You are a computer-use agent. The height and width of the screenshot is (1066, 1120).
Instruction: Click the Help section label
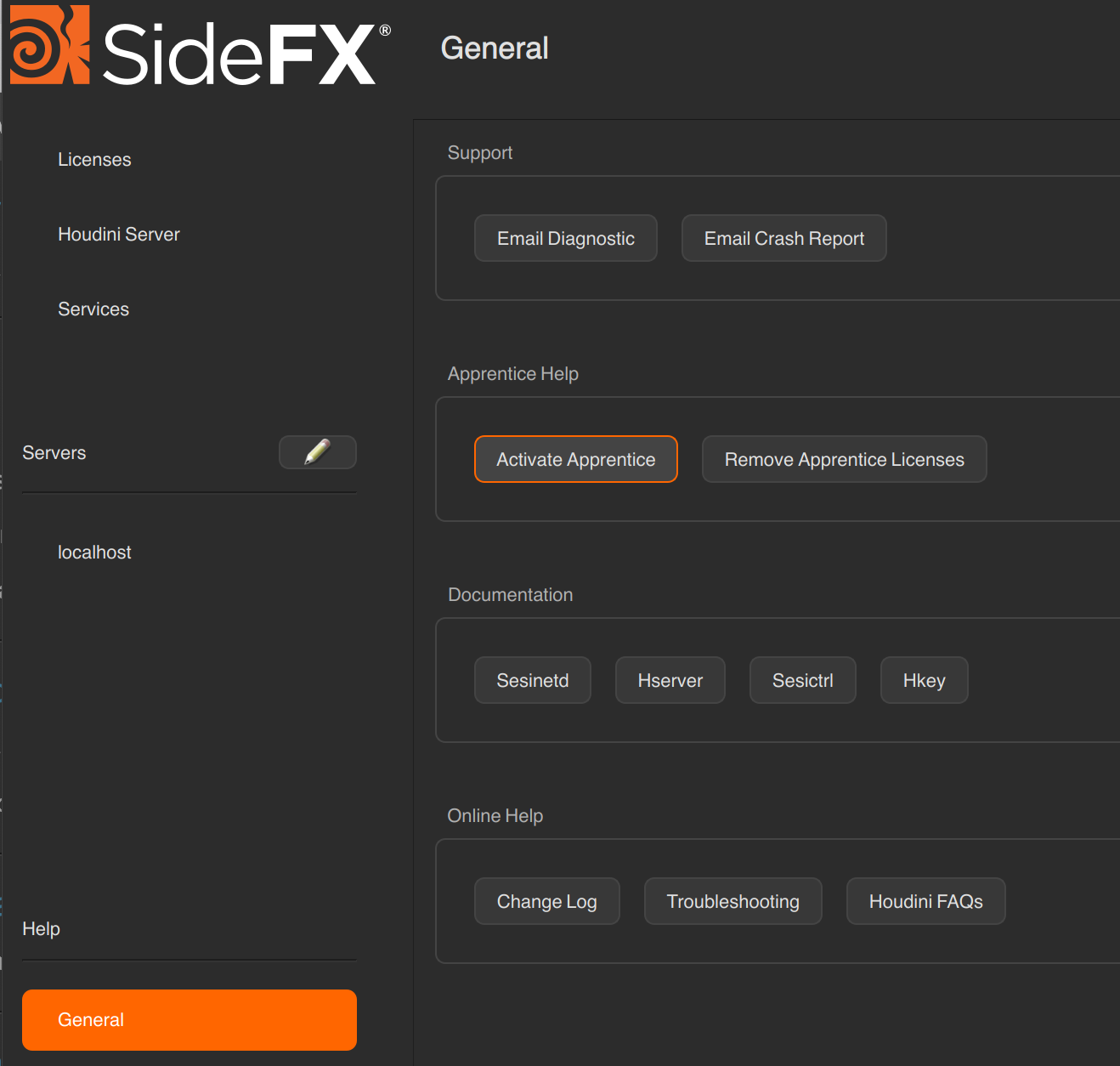coord(41,929)
